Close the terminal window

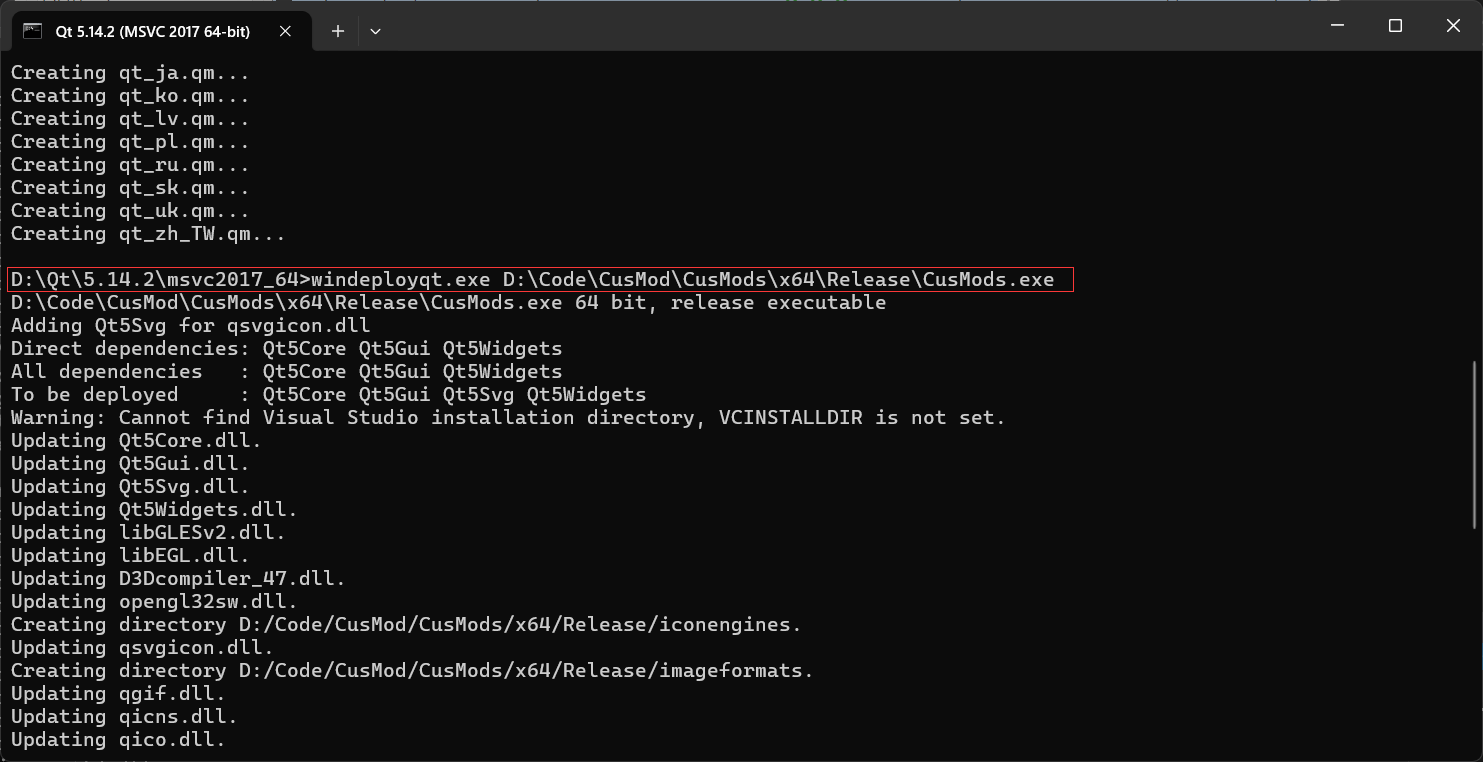pos(1453,26)
